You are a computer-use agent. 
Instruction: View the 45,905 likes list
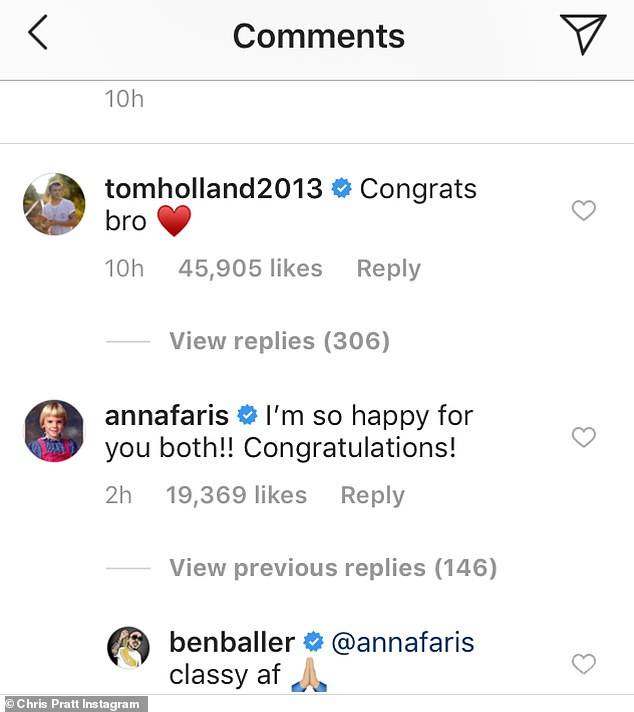point(250,269)
